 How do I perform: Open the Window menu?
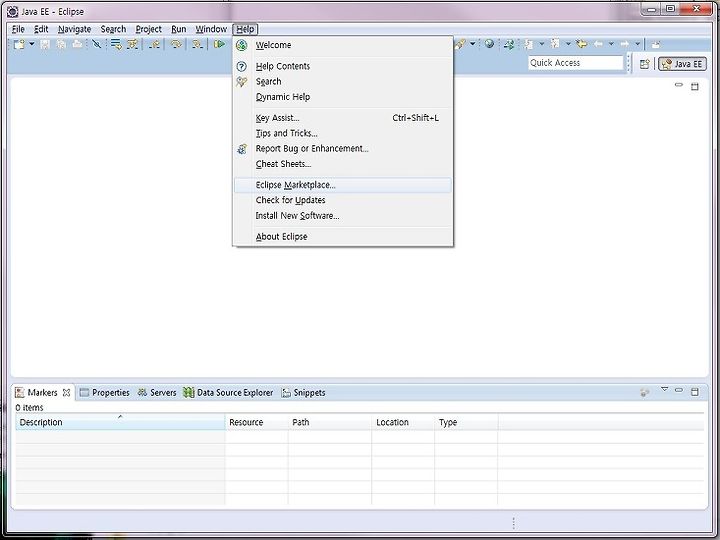(211, 29)
